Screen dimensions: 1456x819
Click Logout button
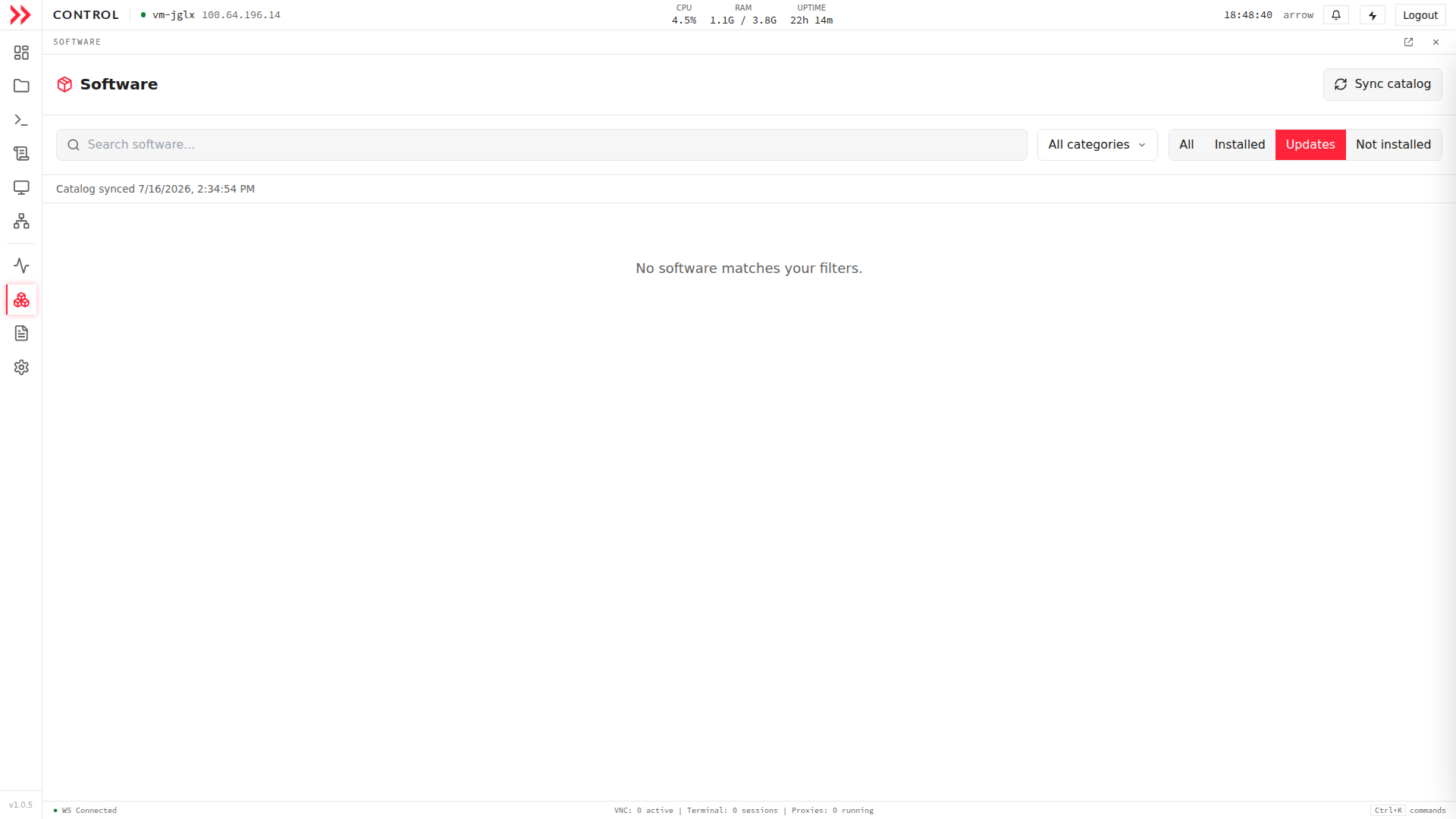1420,15
